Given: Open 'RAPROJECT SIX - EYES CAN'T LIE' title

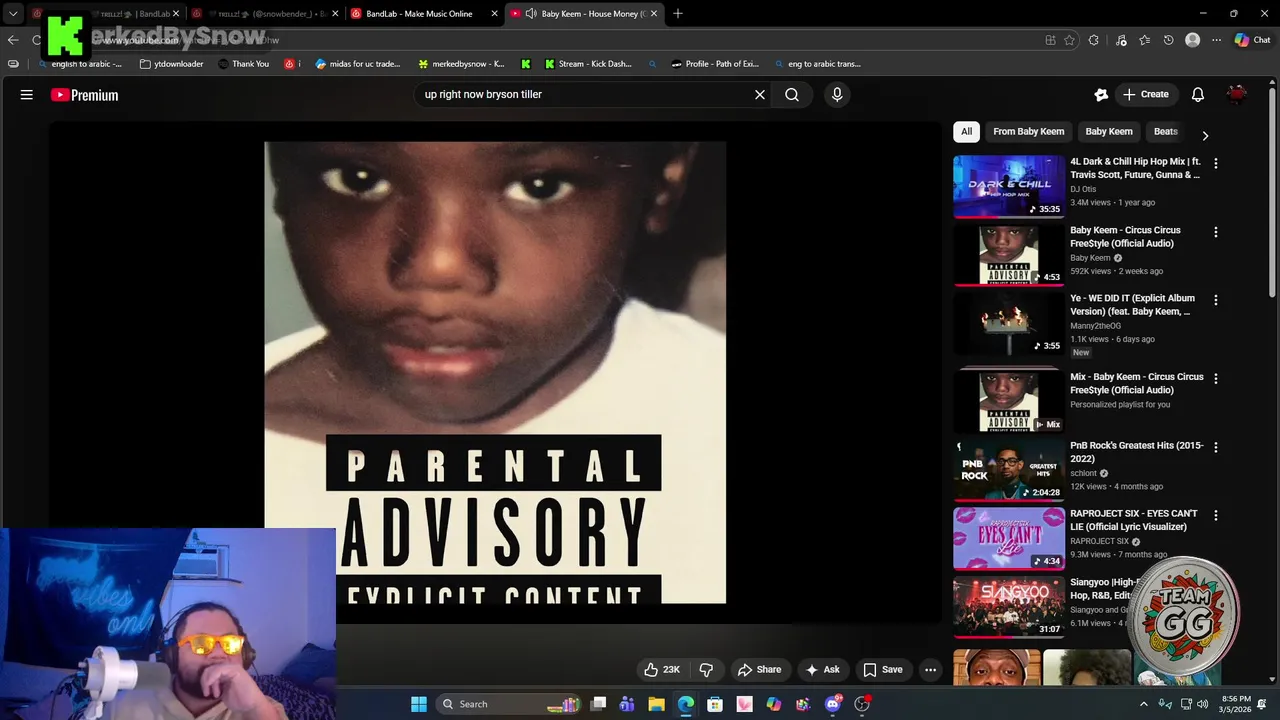Looking at the screenshot, I should pyautogui.click(x=1134, y=520).
